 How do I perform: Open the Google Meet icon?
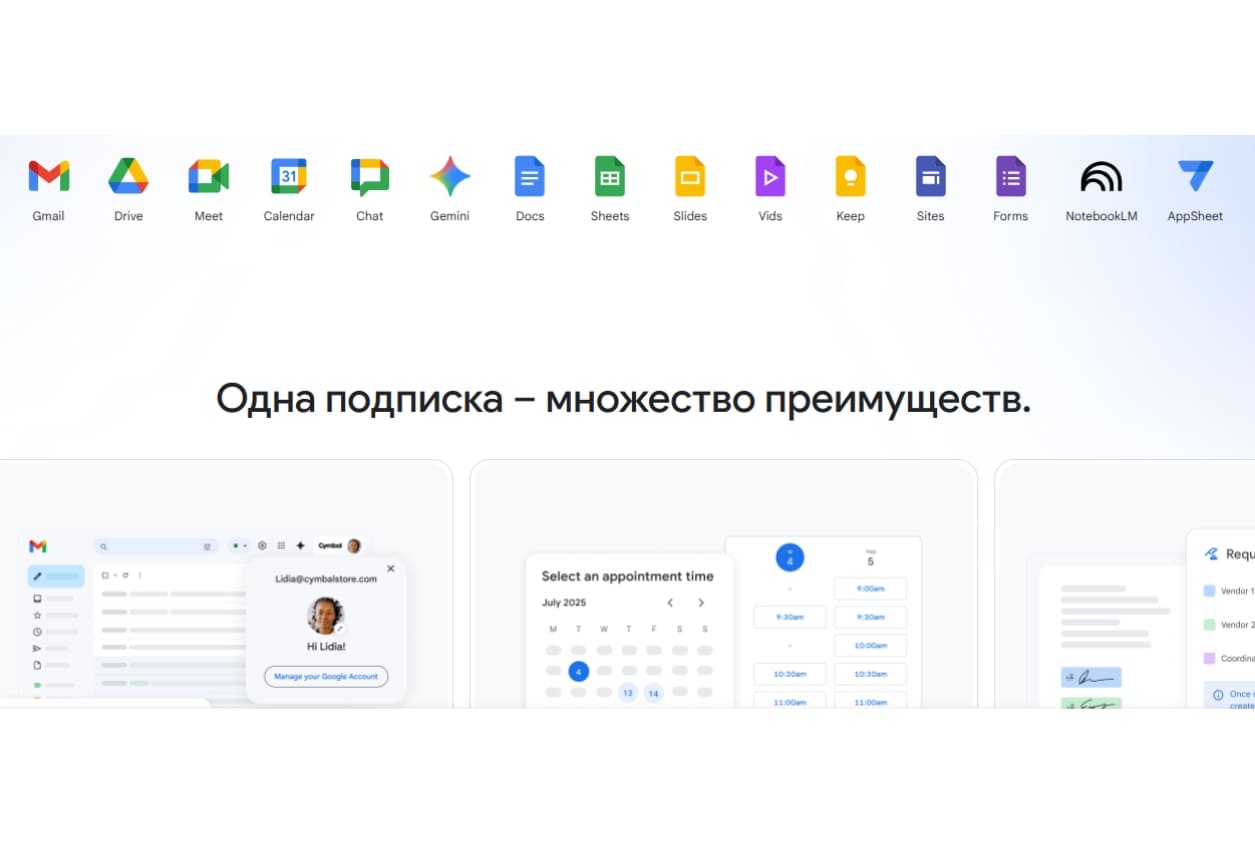pyautogui.click(x=208, y=177)
